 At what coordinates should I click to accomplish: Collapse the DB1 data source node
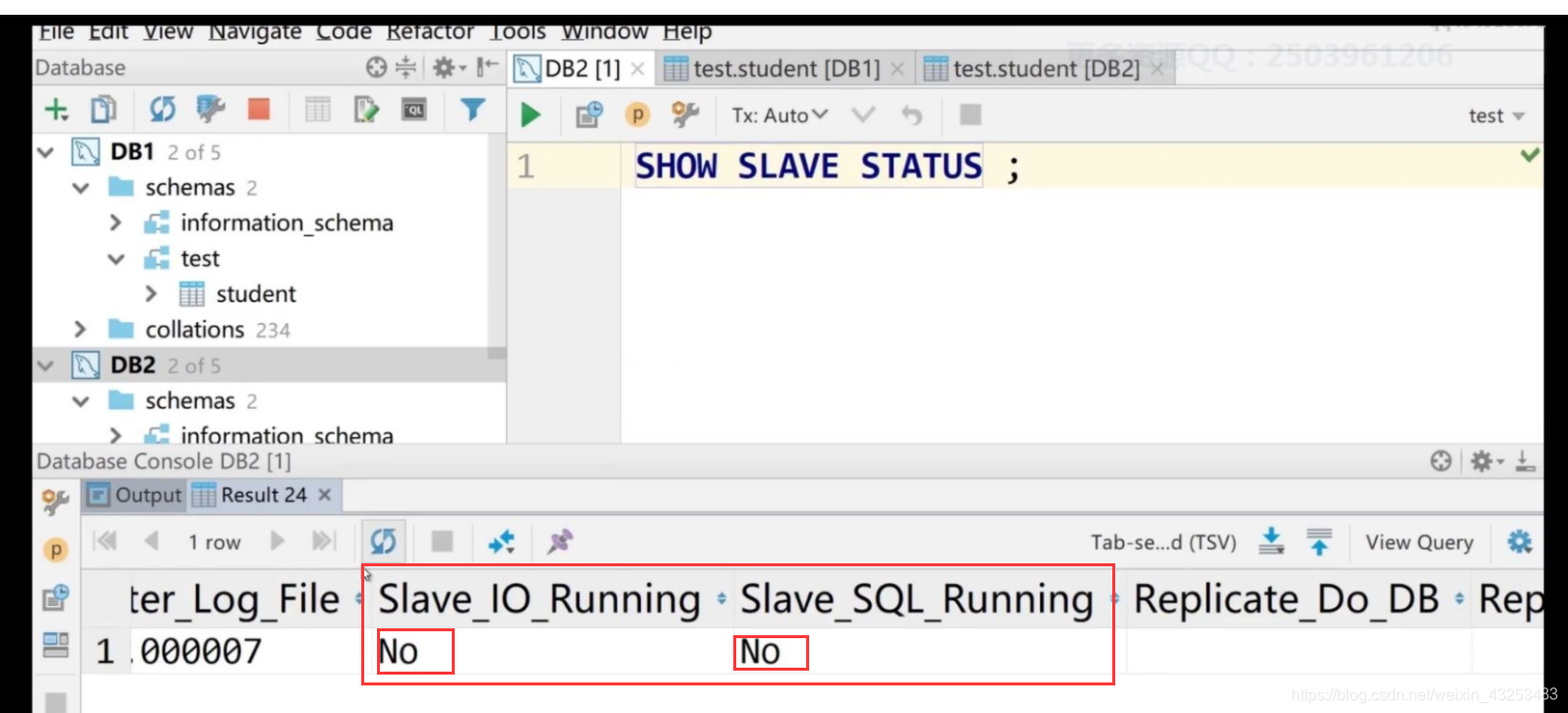click(45, 153)
